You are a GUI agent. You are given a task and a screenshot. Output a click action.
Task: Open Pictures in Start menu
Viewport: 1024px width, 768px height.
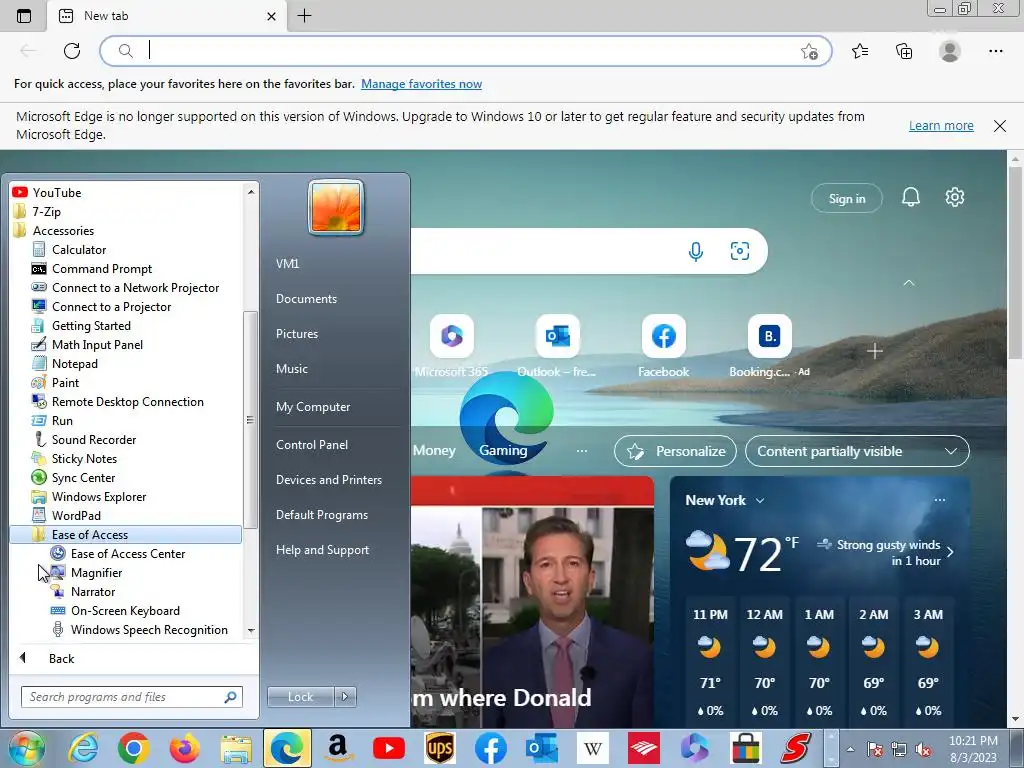click(296, 334)
